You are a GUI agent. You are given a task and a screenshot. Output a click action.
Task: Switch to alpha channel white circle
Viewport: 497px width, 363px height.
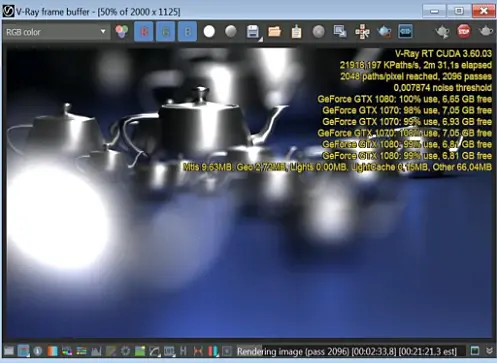pyautogui.click(x=209, y=32)
